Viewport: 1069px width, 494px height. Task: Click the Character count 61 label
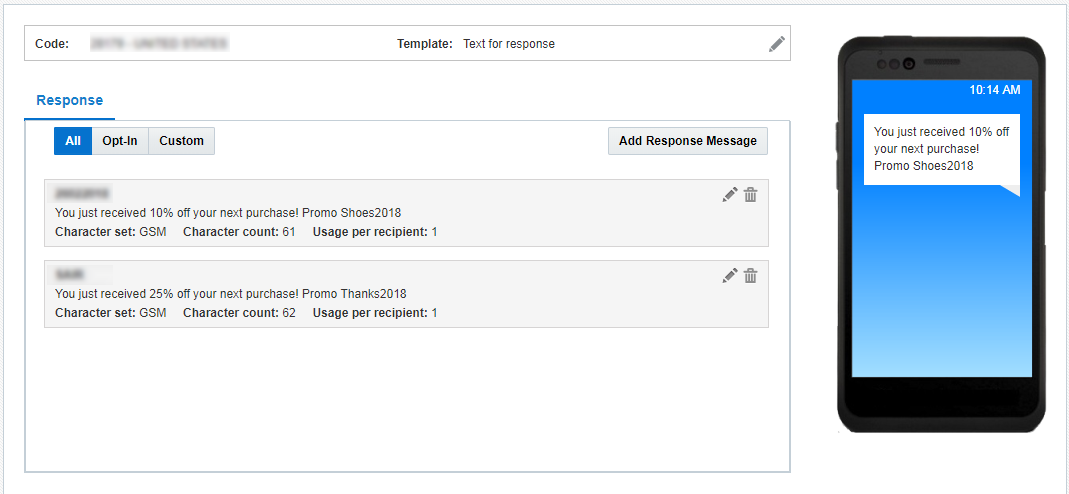239,232
